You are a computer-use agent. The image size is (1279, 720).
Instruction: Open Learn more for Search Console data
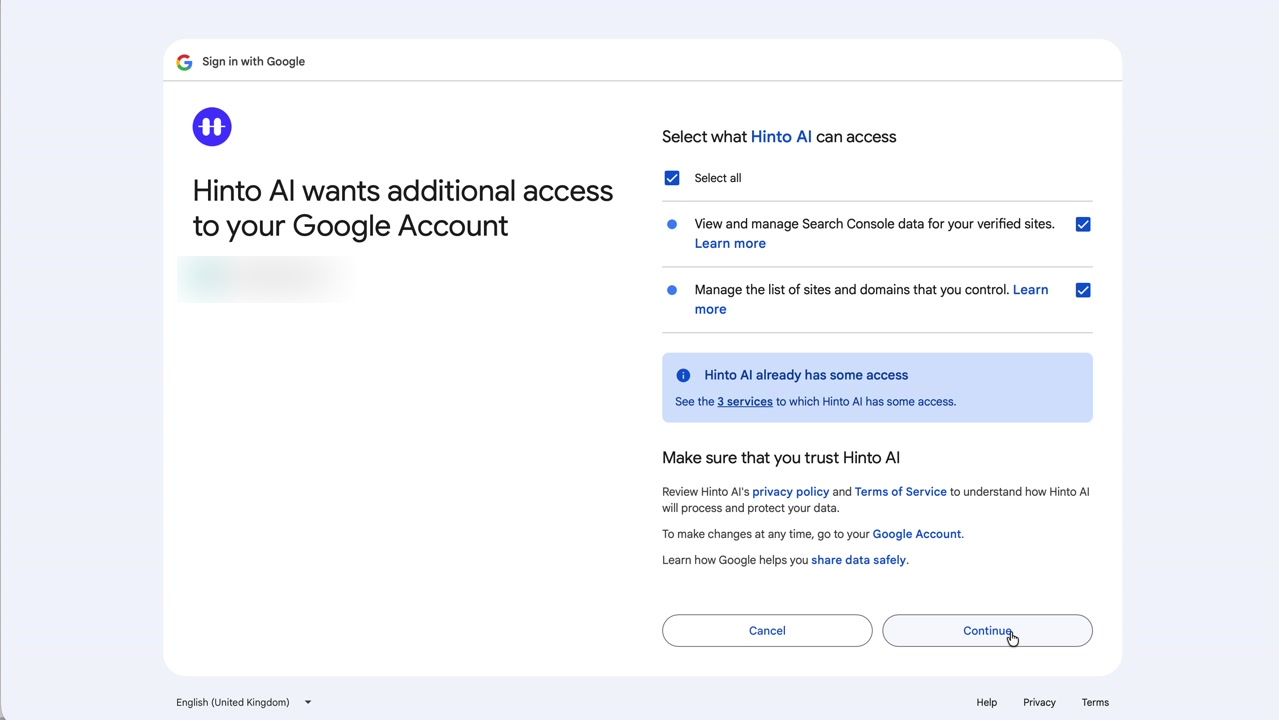pos(730,243)
